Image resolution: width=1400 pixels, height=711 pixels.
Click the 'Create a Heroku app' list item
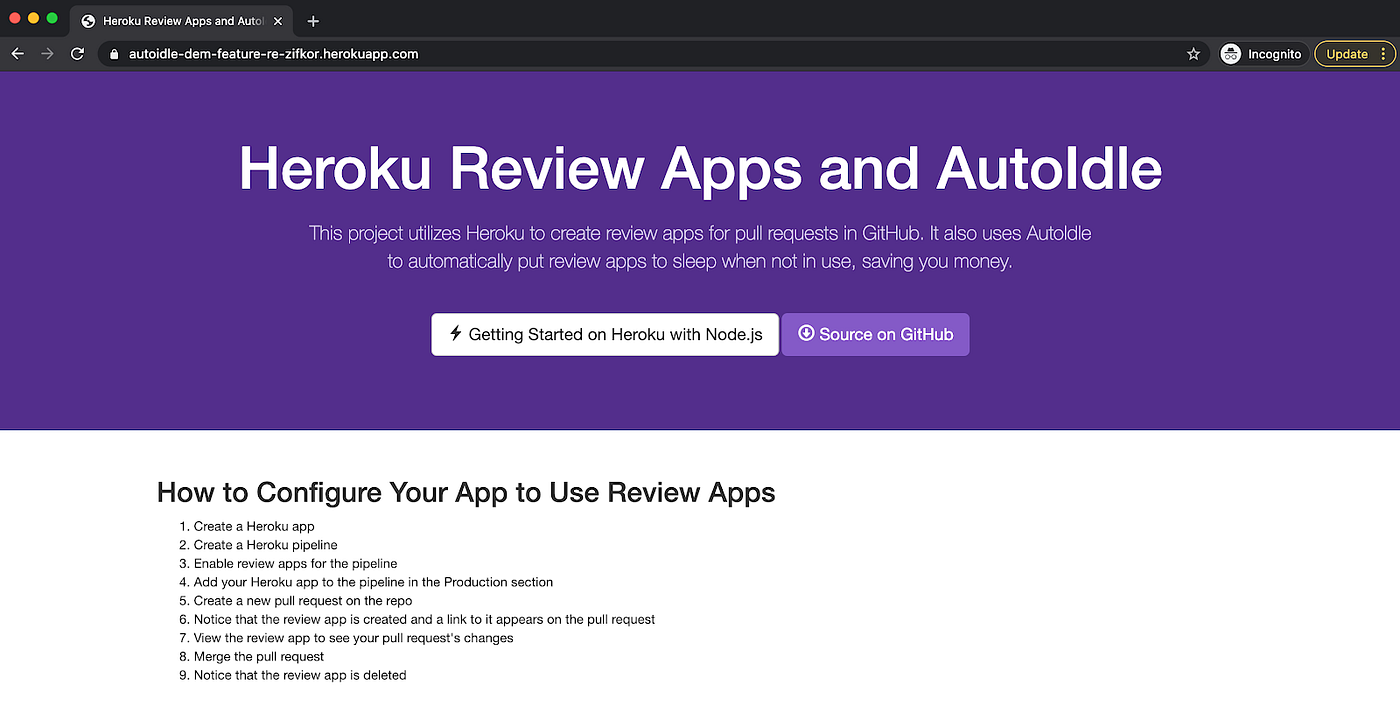click(x=254, y=526)
